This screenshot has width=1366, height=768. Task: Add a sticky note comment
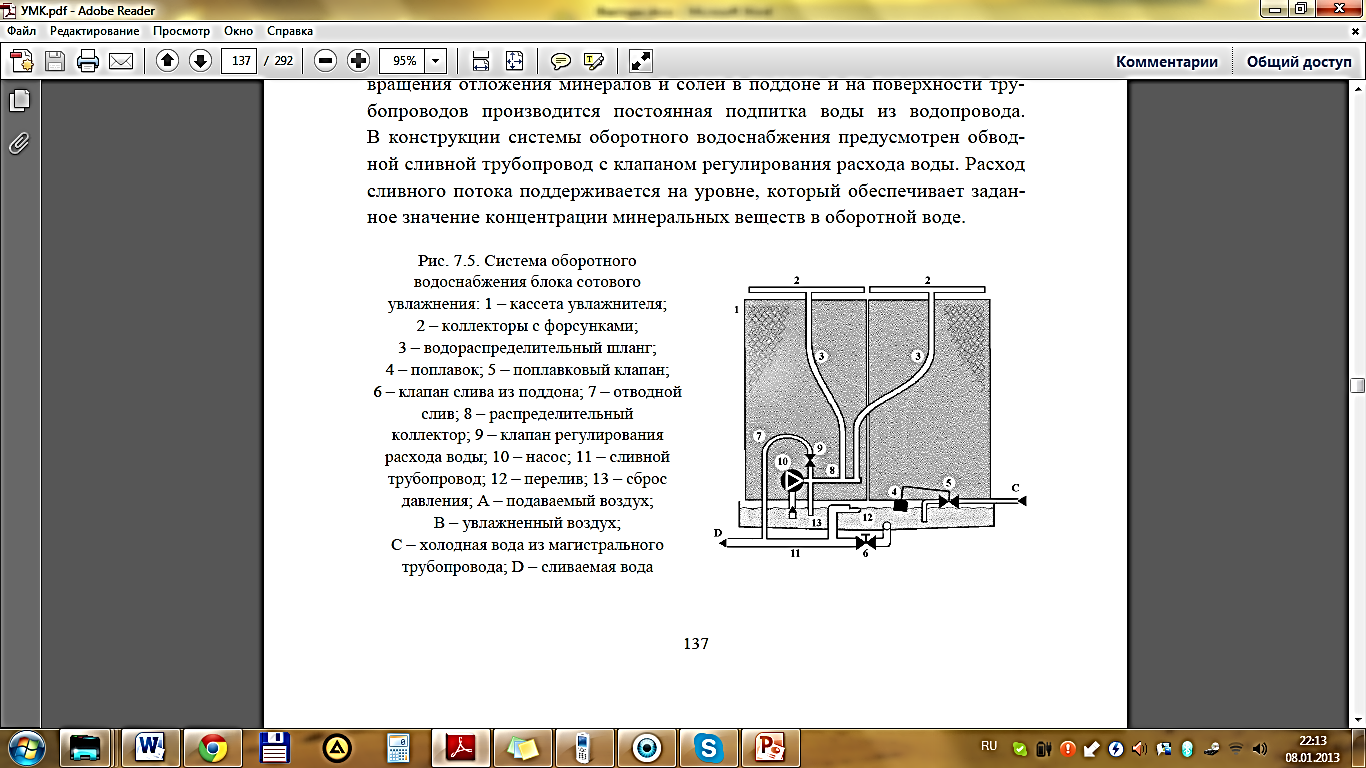click(561, 61)
